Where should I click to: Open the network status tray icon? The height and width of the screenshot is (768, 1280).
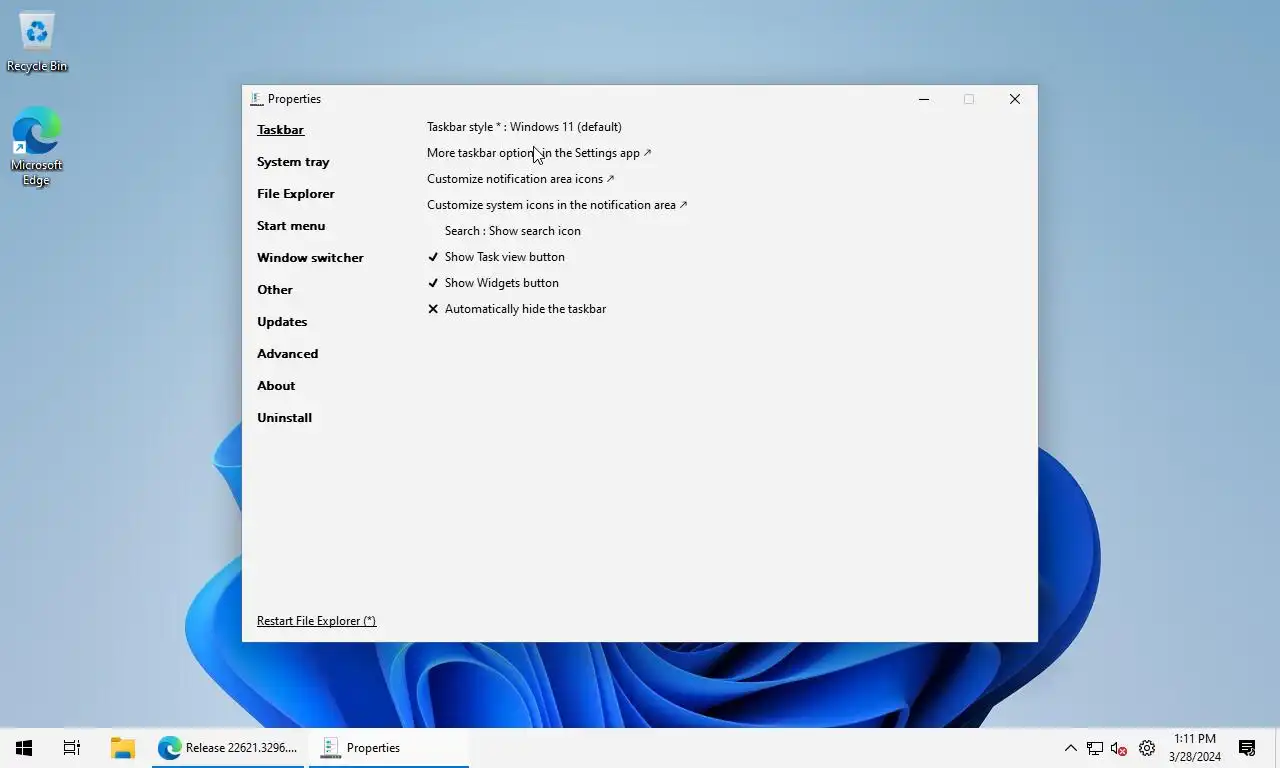[x=1095, y=748]
